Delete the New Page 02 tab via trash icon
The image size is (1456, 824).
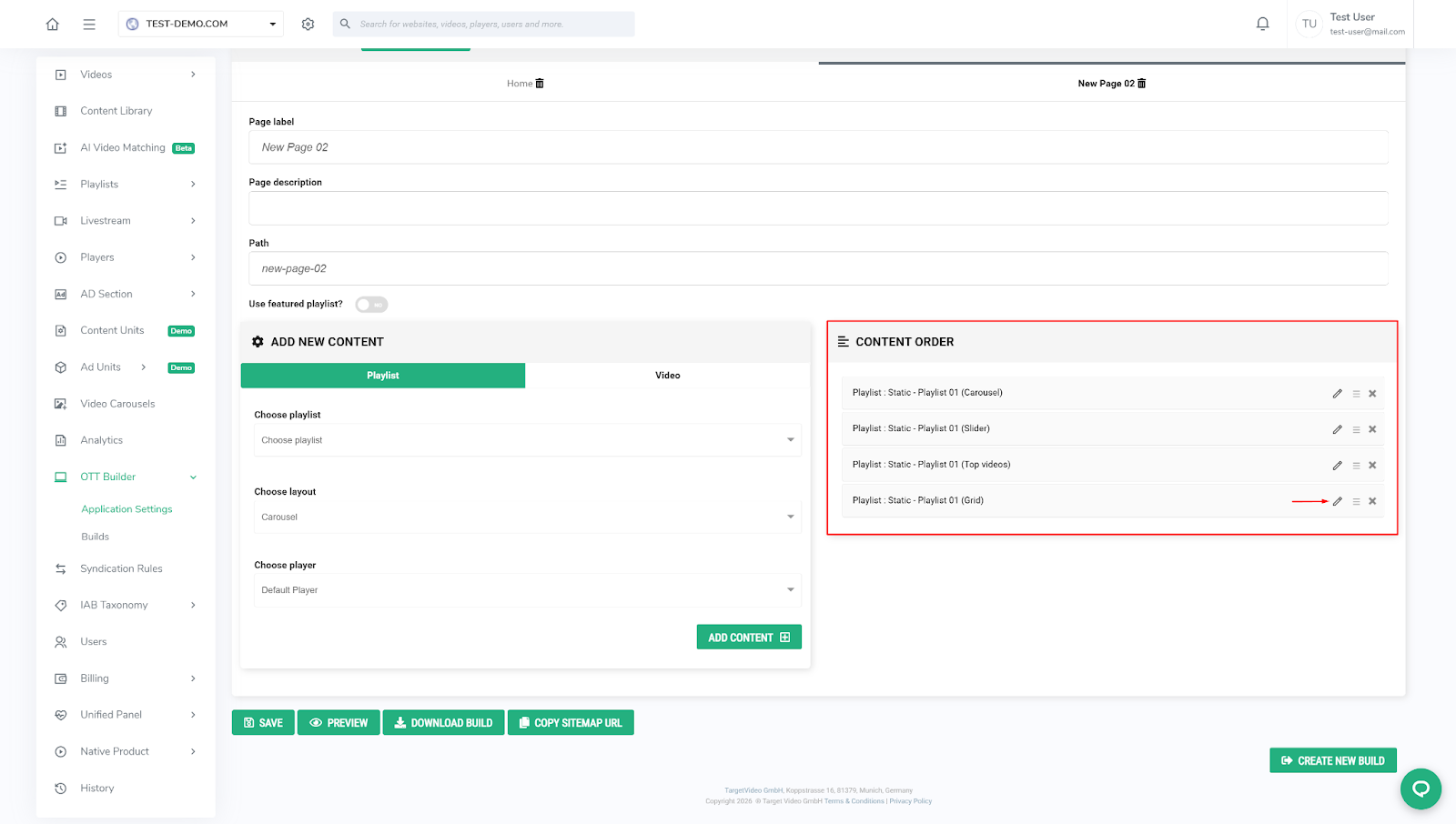(x=1142, y=84)
